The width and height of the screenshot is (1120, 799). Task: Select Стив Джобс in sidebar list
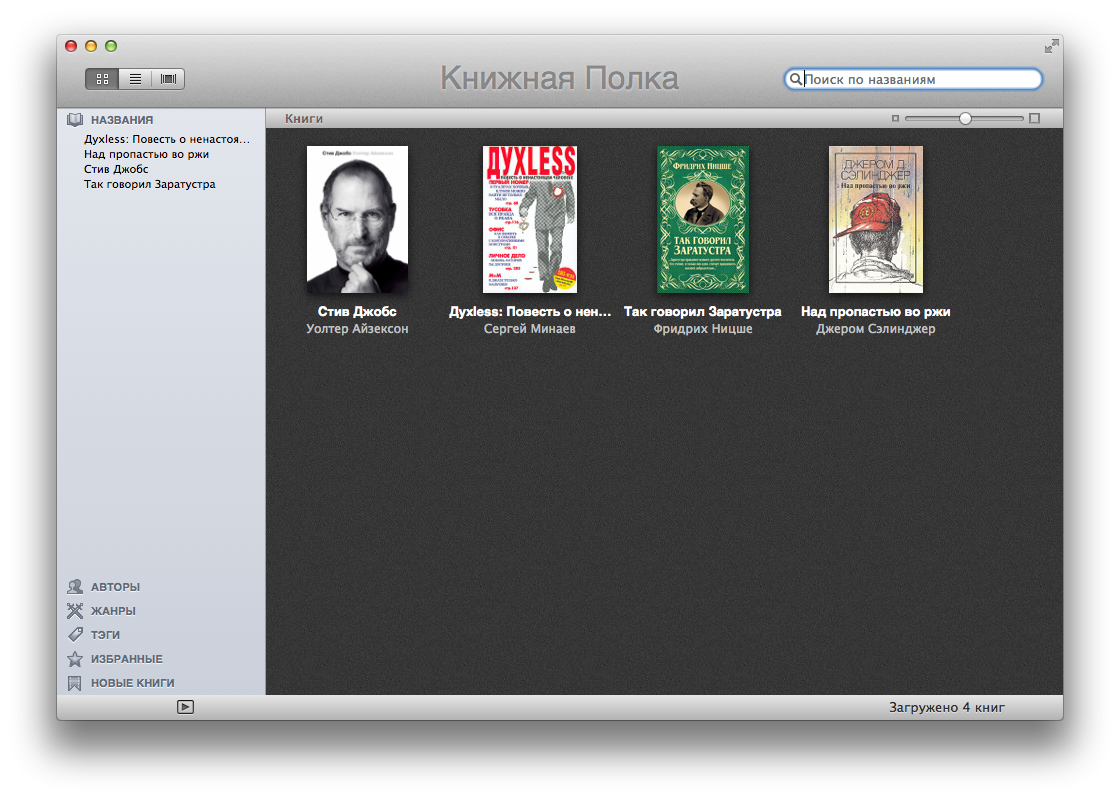pyautogui.click(x=116, y=169)
